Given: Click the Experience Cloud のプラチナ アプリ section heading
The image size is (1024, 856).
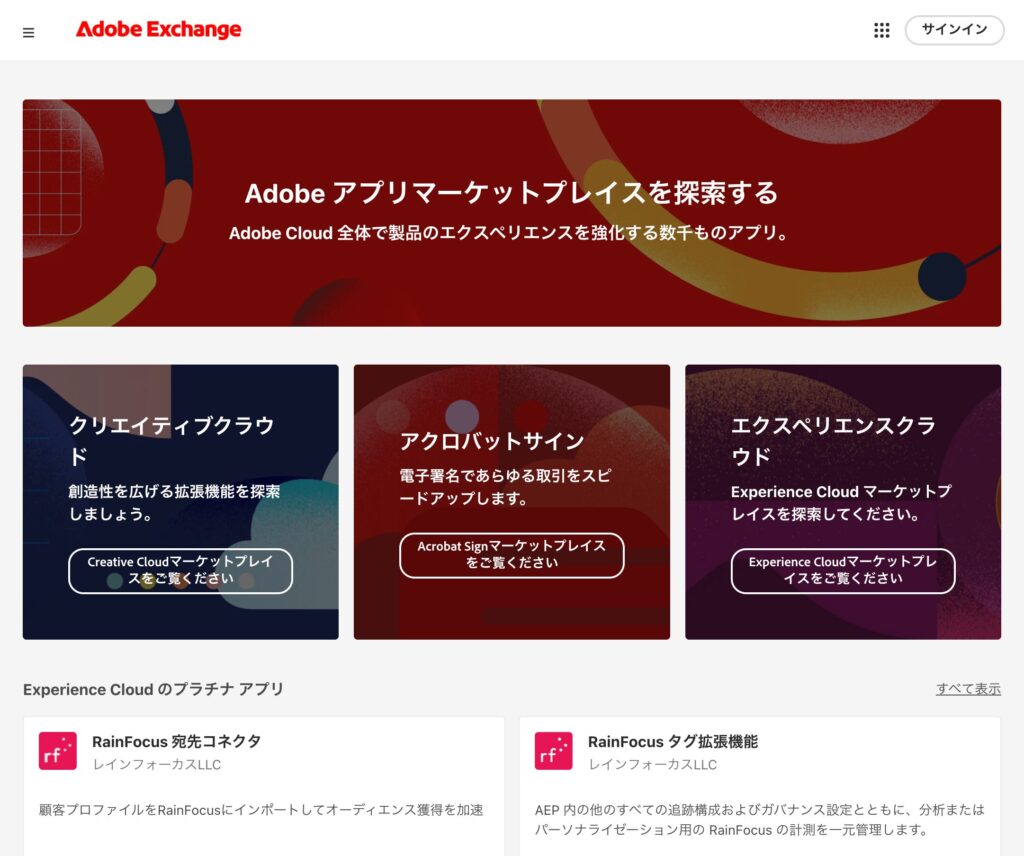Looking at the screenshot, I should 153,689.
